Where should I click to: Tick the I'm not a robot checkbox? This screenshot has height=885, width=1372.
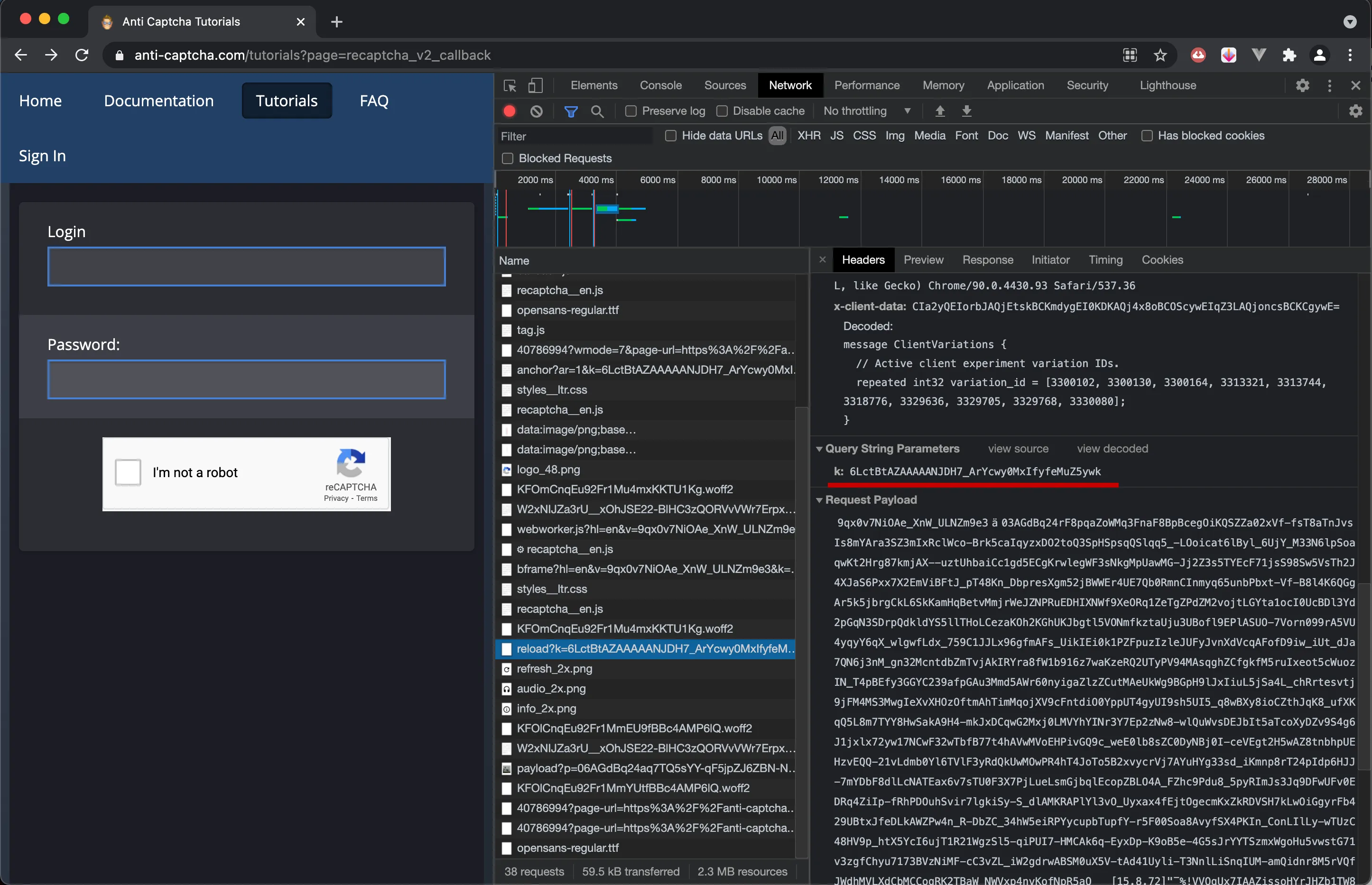(x=128, y=472)
